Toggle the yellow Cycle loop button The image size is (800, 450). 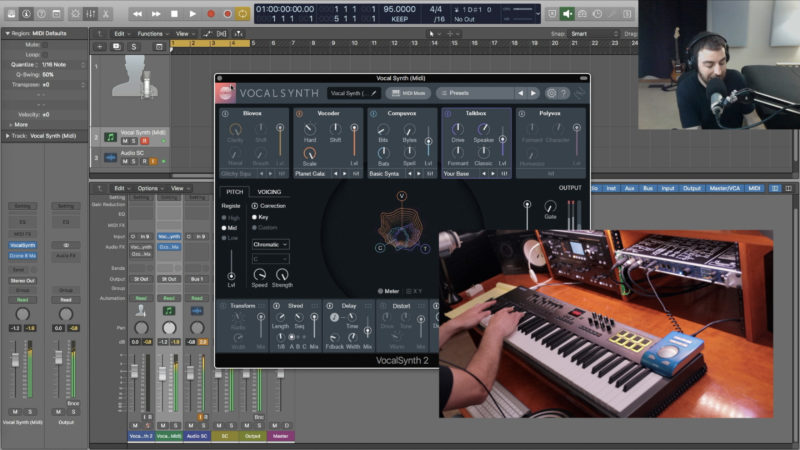click(242, 14)
